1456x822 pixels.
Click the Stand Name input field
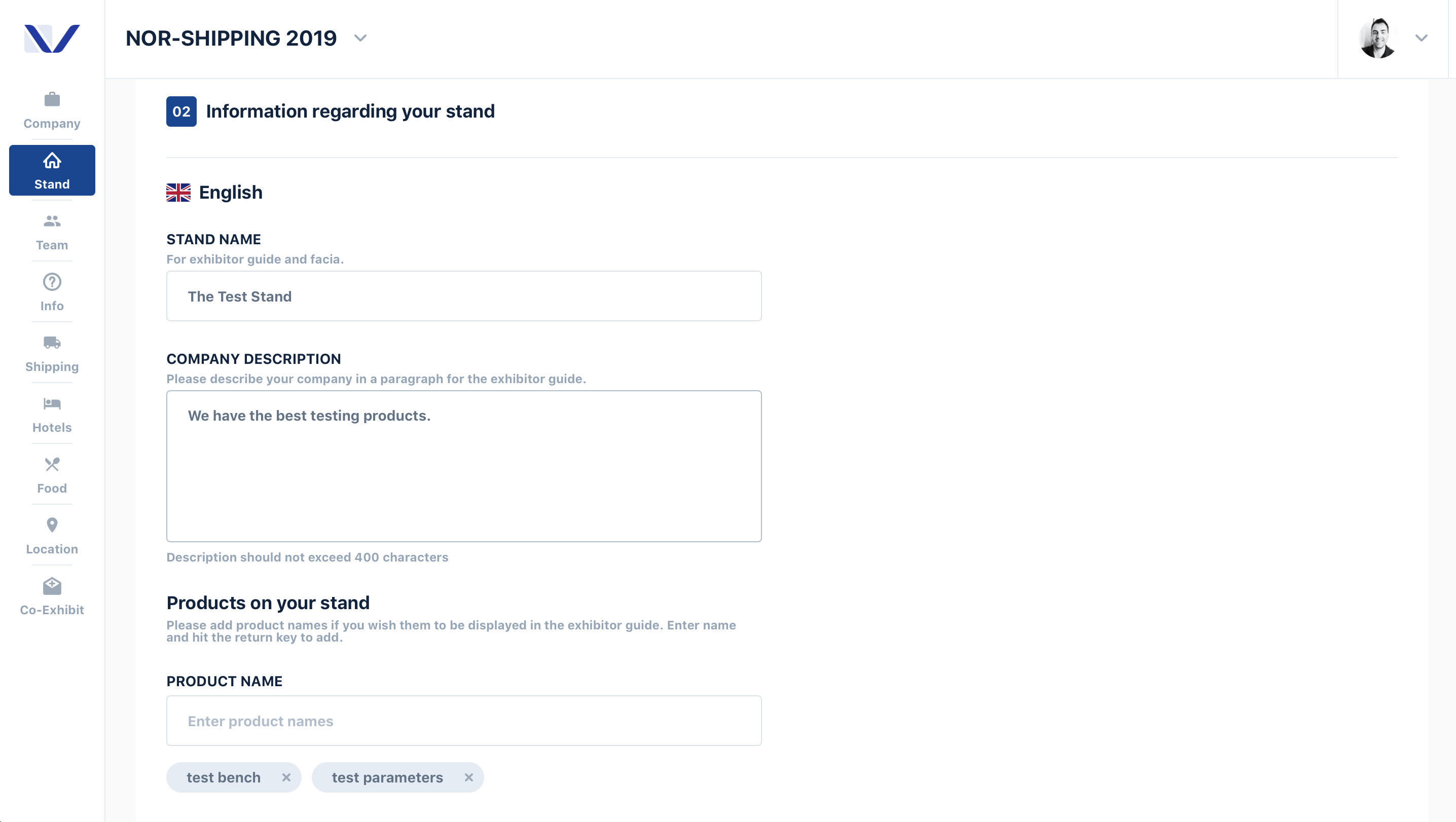tap(464, 296)
